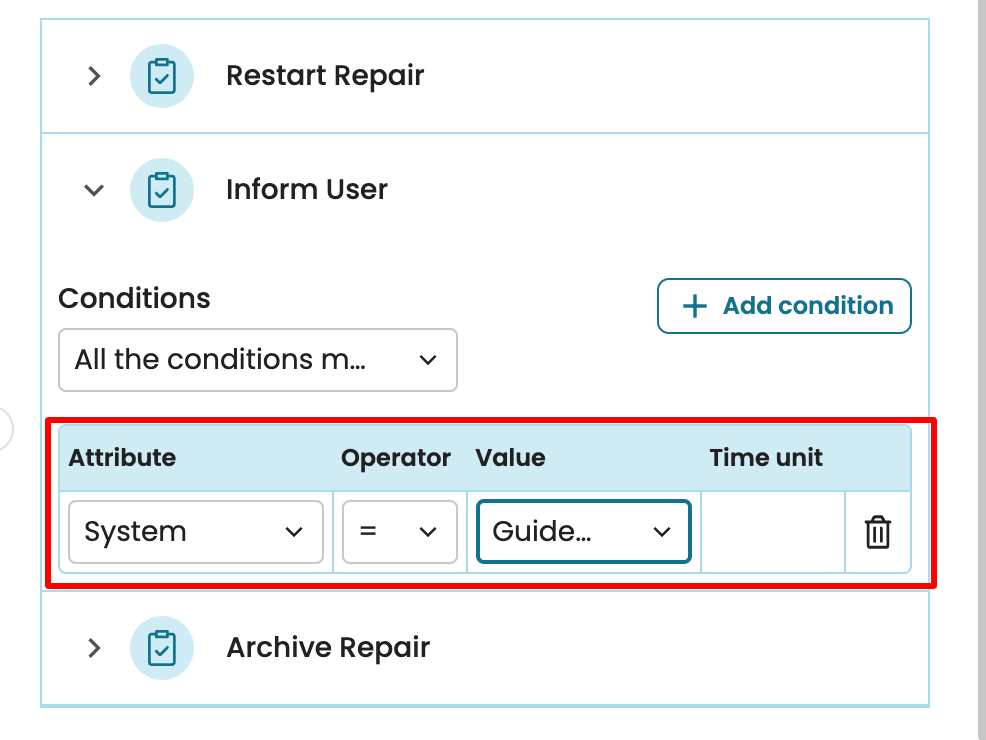Select the Archive Repair row title
The image size is (986, 740).
[x=328, y=648]
